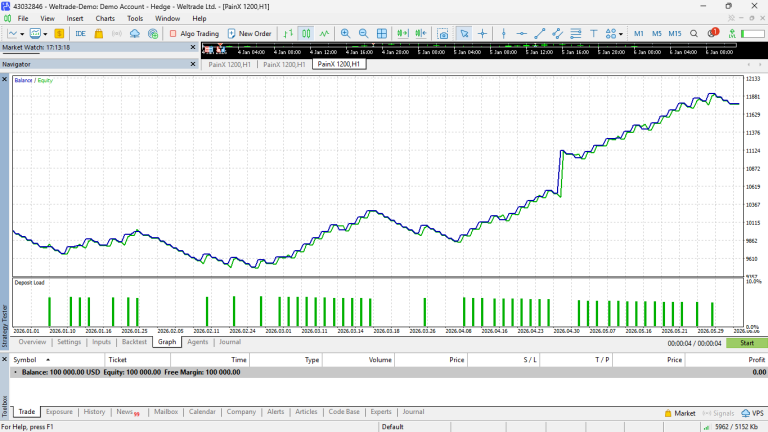Click the gold dollar symbols icon

pos(59,34)
